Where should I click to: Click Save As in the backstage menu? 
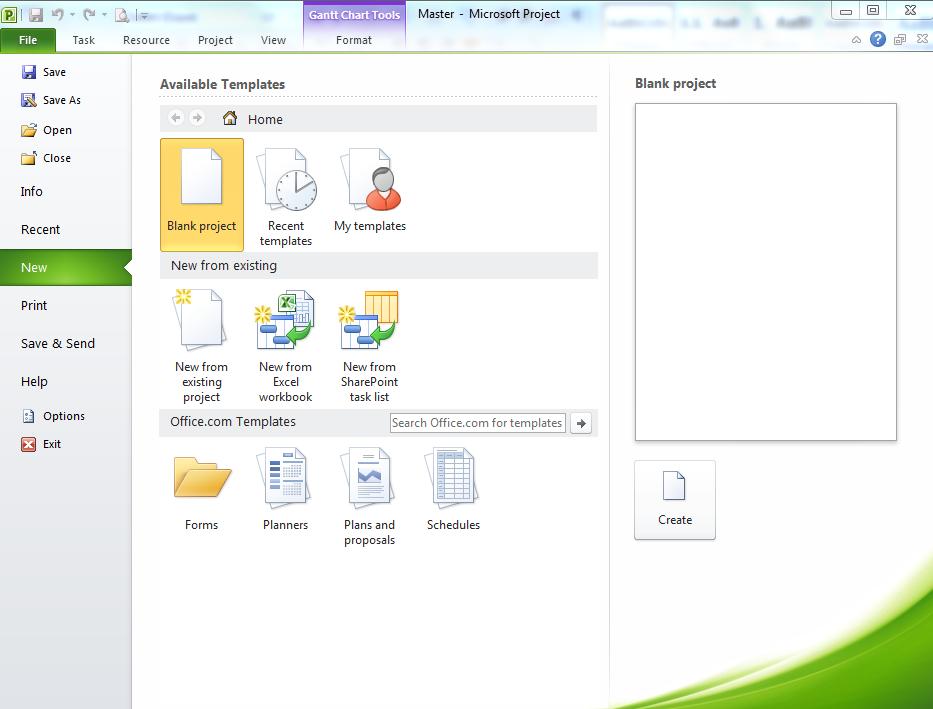click(x=51, y=100)
